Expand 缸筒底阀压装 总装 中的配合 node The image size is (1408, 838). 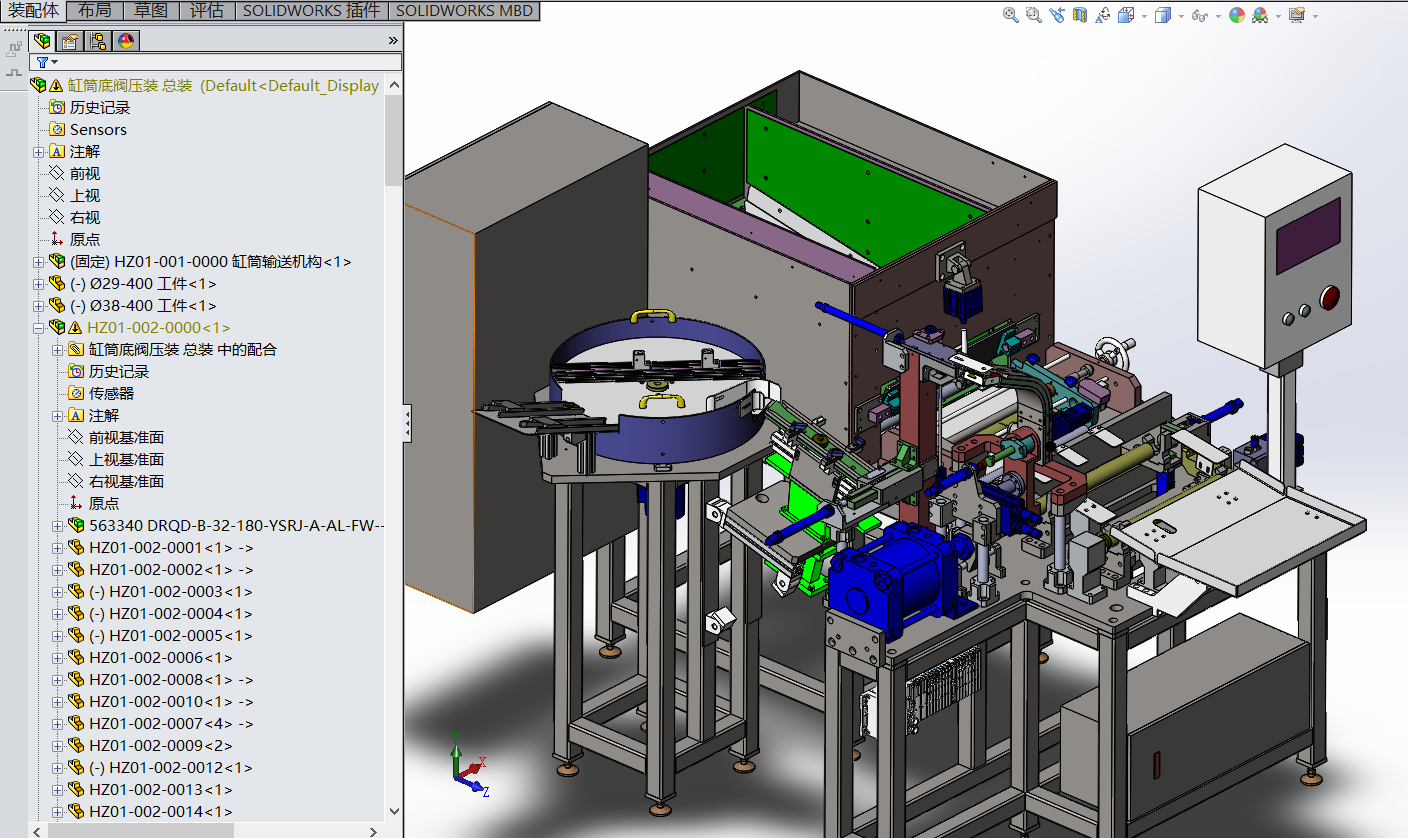(x=57, y=350)
